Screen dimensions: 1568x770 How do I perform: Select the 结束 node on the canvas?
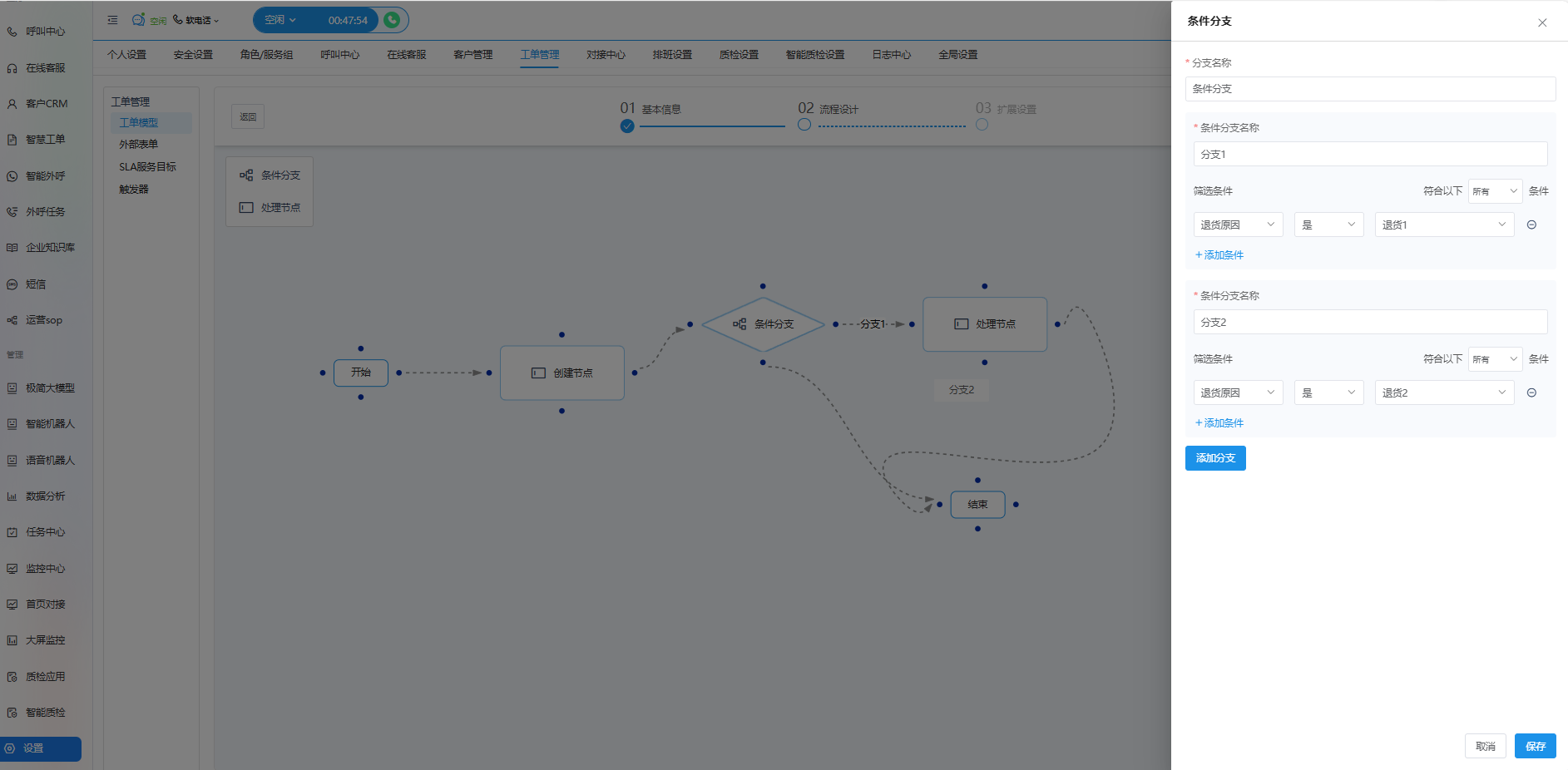978,505
